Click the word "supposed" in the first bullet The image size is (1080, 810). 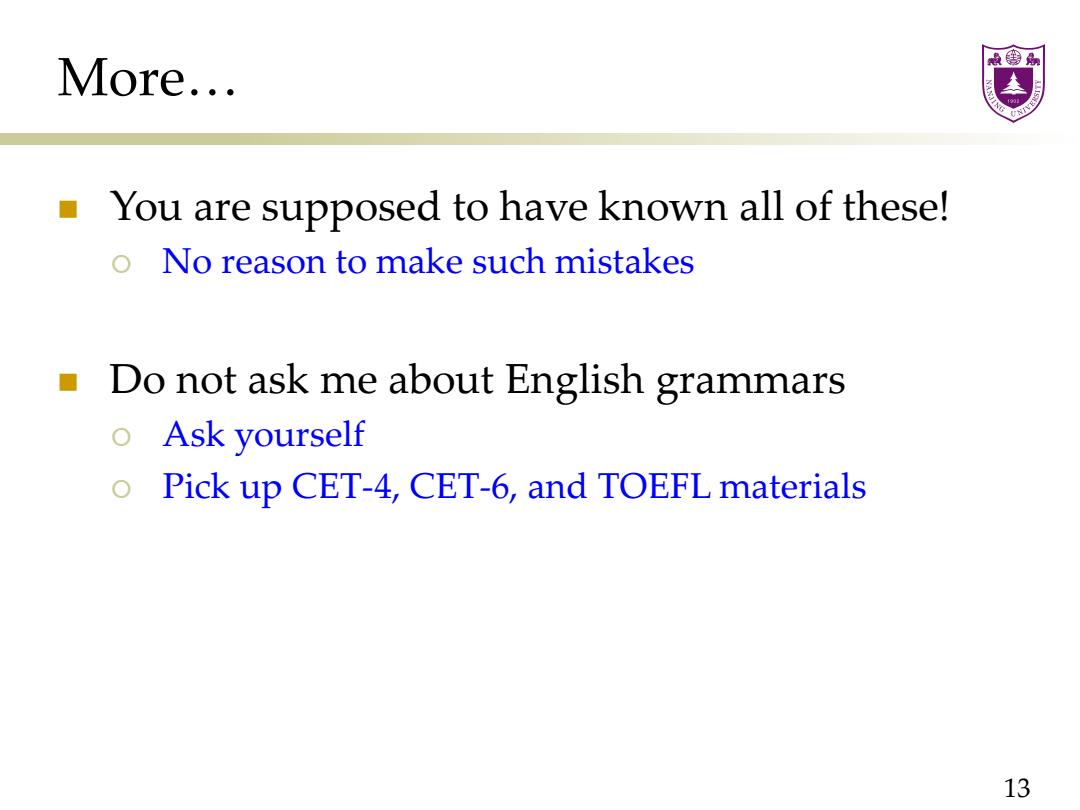(350, 209)
